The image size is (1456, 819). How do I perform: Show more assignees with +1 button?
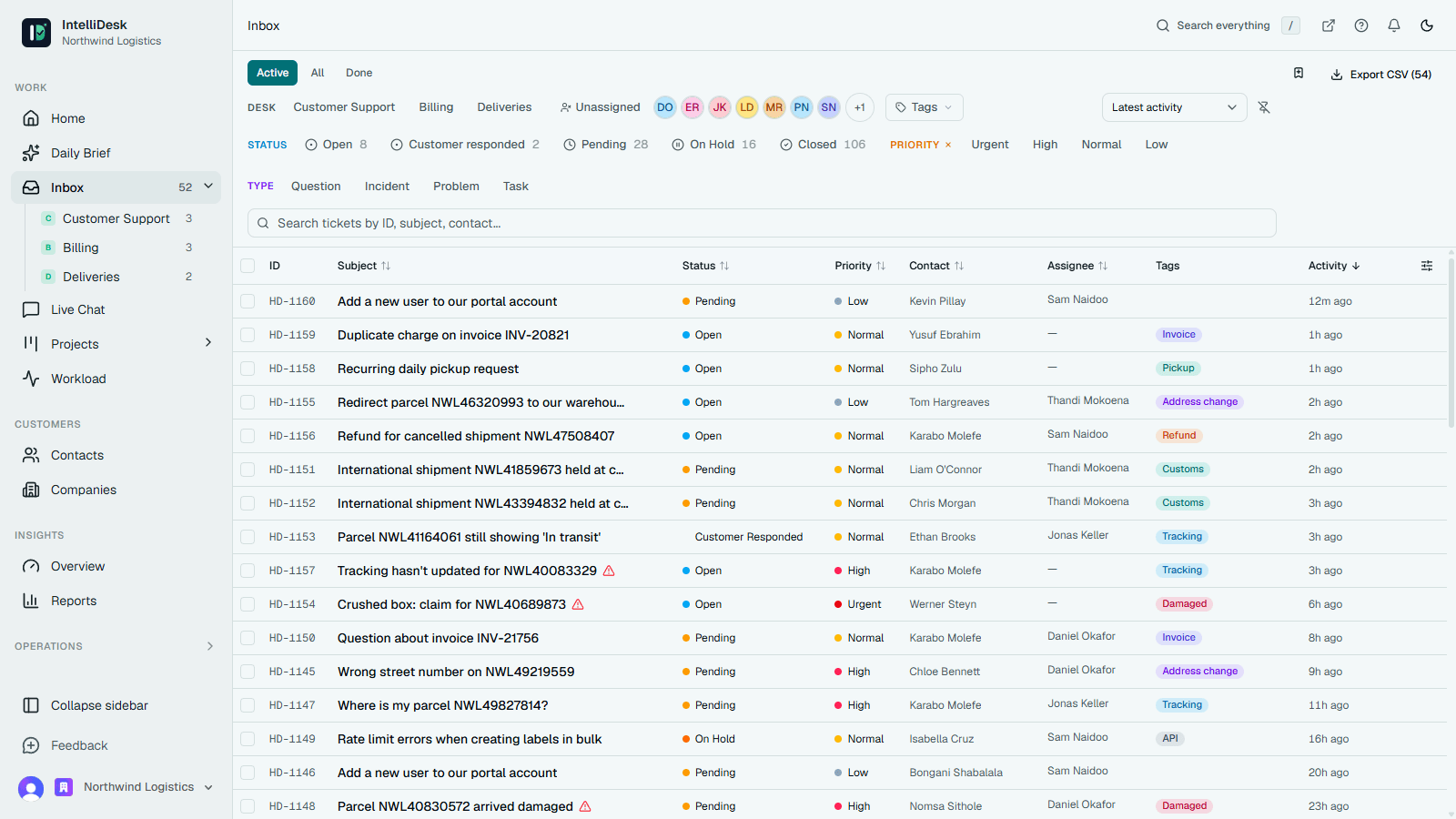860,107
